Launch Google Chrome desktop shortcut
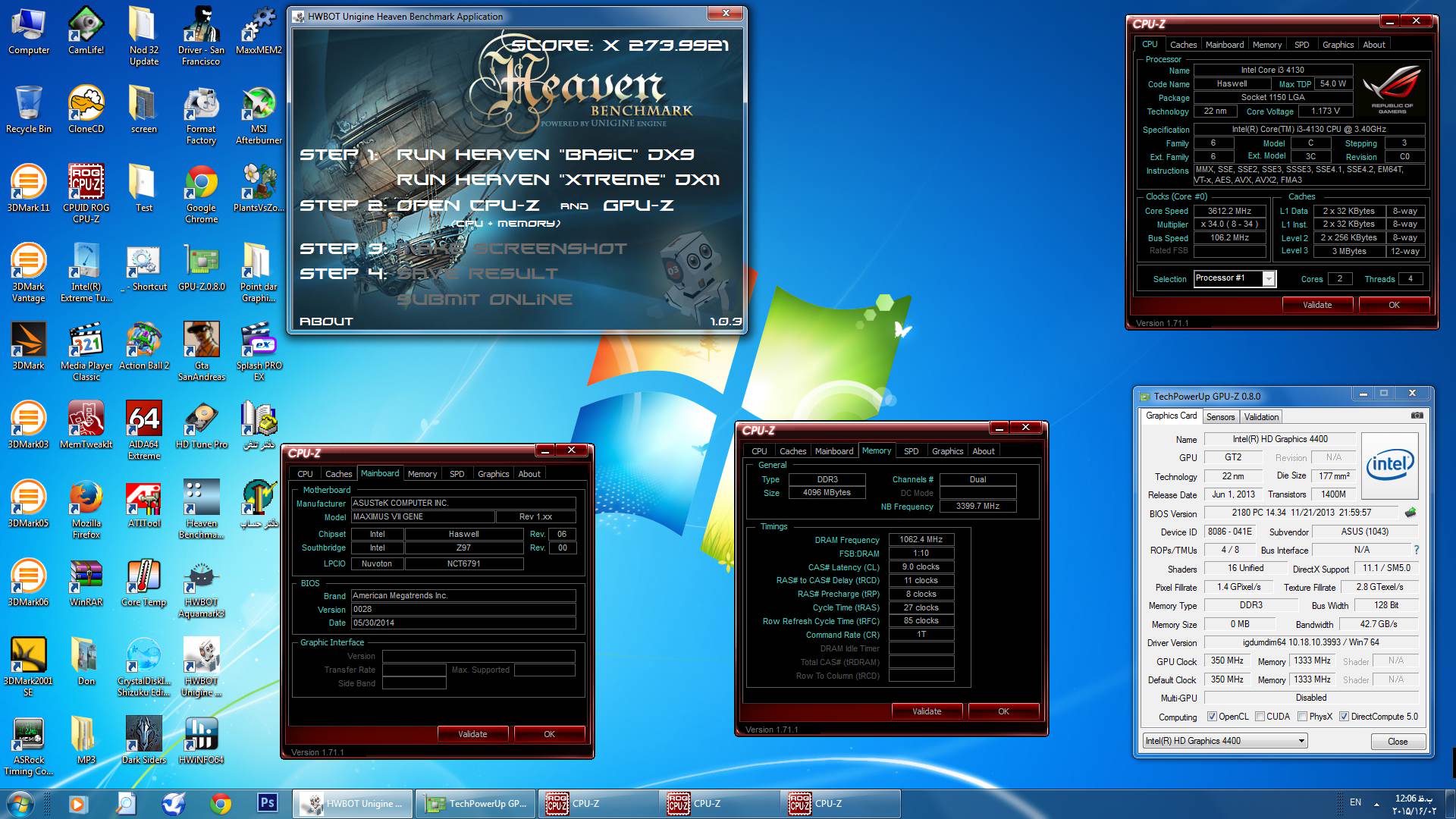 201,193
